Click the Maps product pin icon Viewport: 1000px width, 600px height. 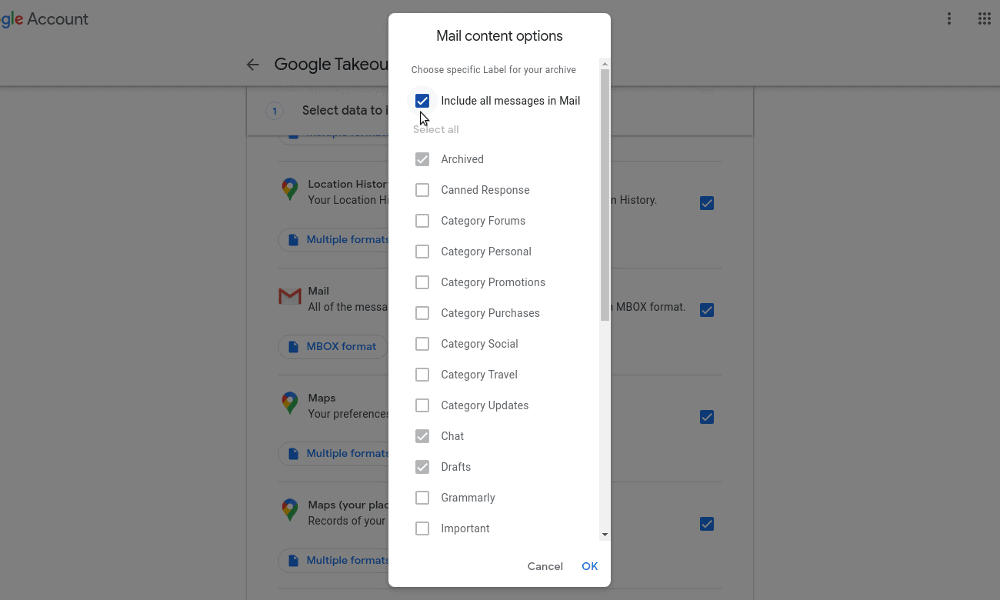pos(290,403)
